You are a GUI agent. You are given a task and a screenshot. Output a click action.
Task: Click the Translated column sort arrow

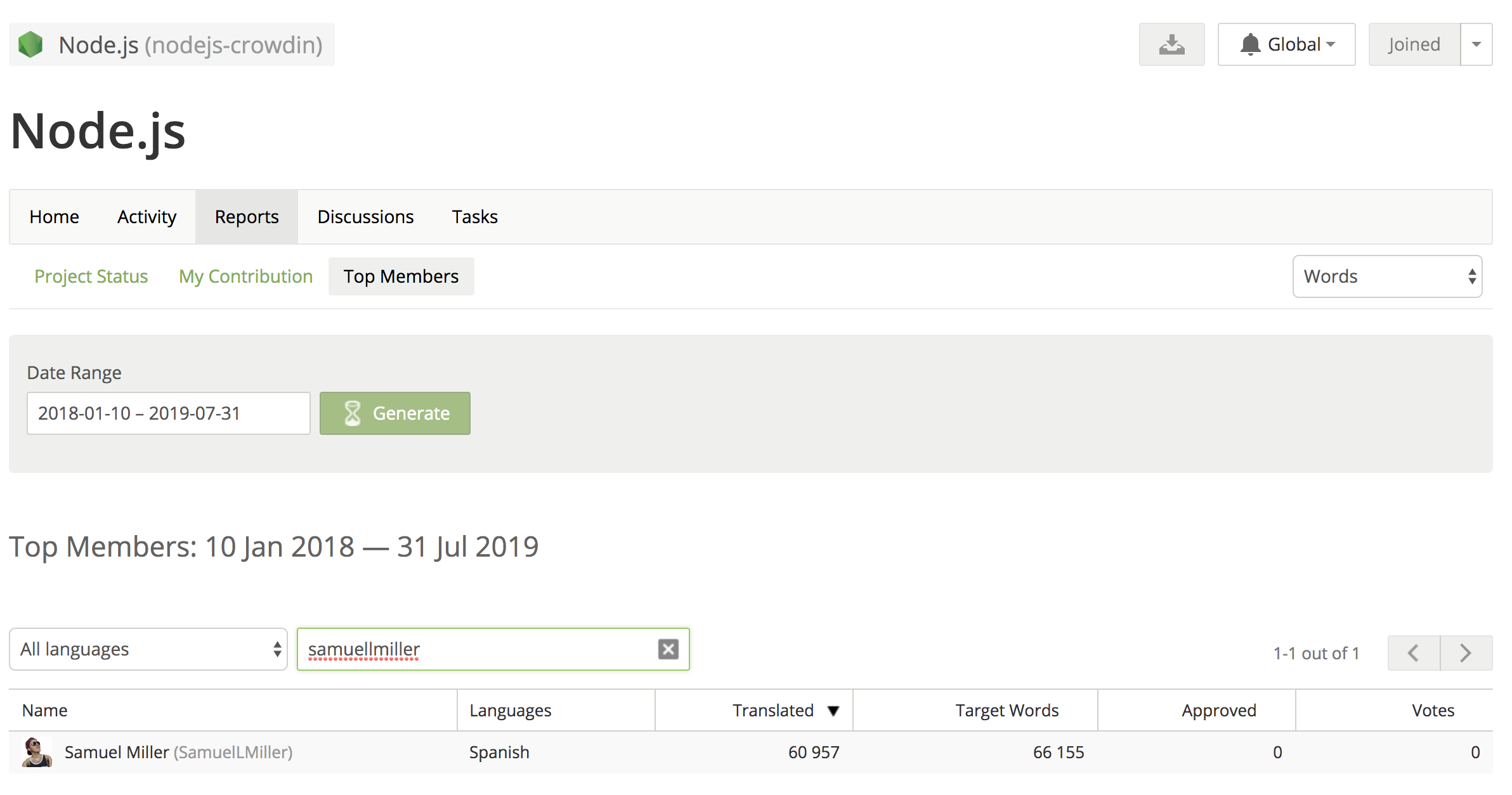click(x=833, y=711)
